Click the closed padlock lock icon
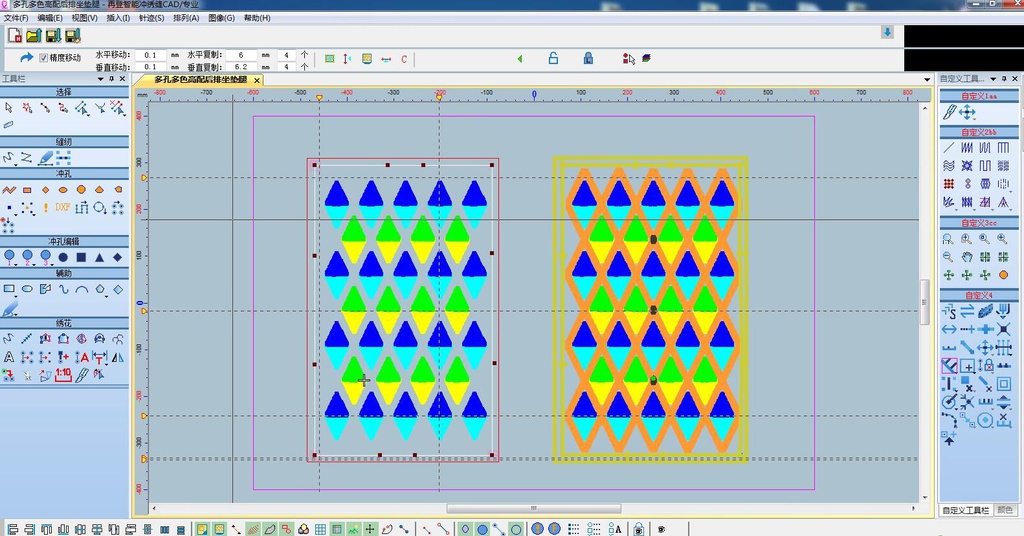This screenshot has height=536, width=1024. (588, 59)
